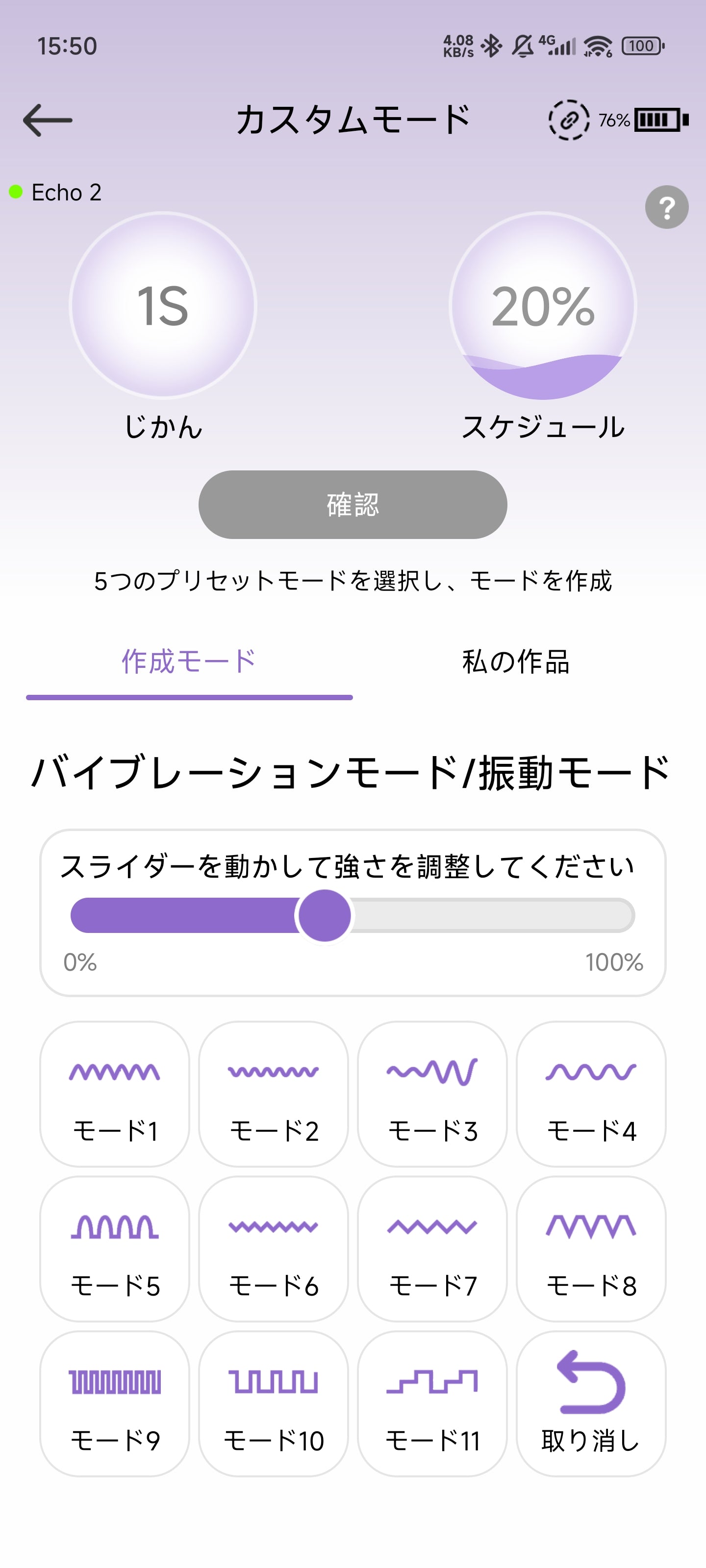Tap the スケジュール 20% progress circle
The width and height of the screenshot is (706, 1568).
pos(543,305)
